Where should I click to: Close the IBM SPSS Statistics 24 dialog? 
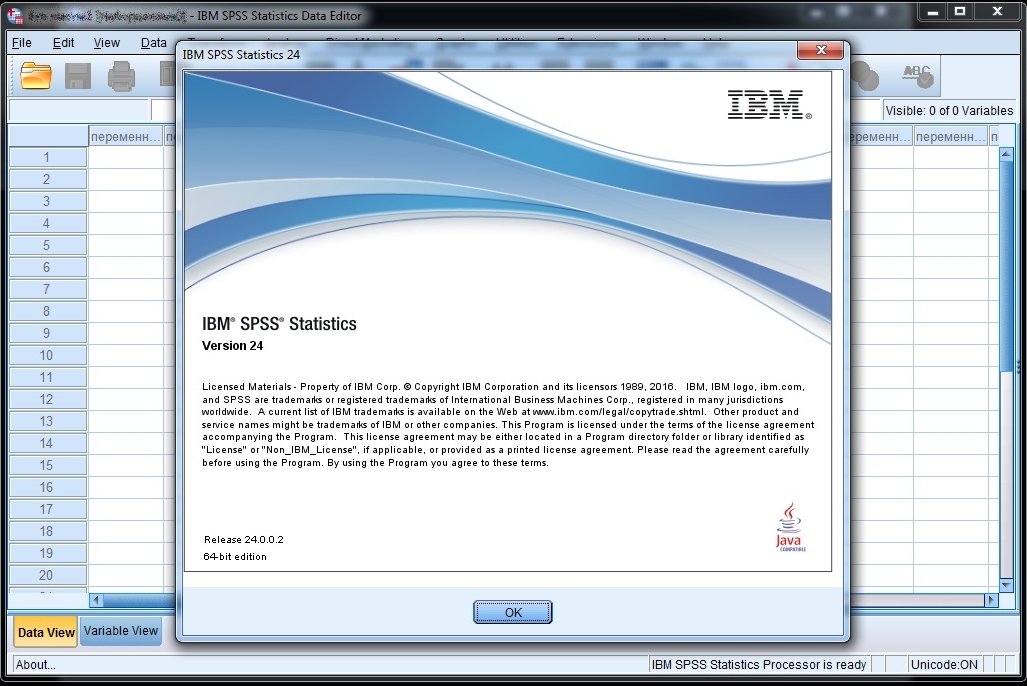click(x=821, y=50)
